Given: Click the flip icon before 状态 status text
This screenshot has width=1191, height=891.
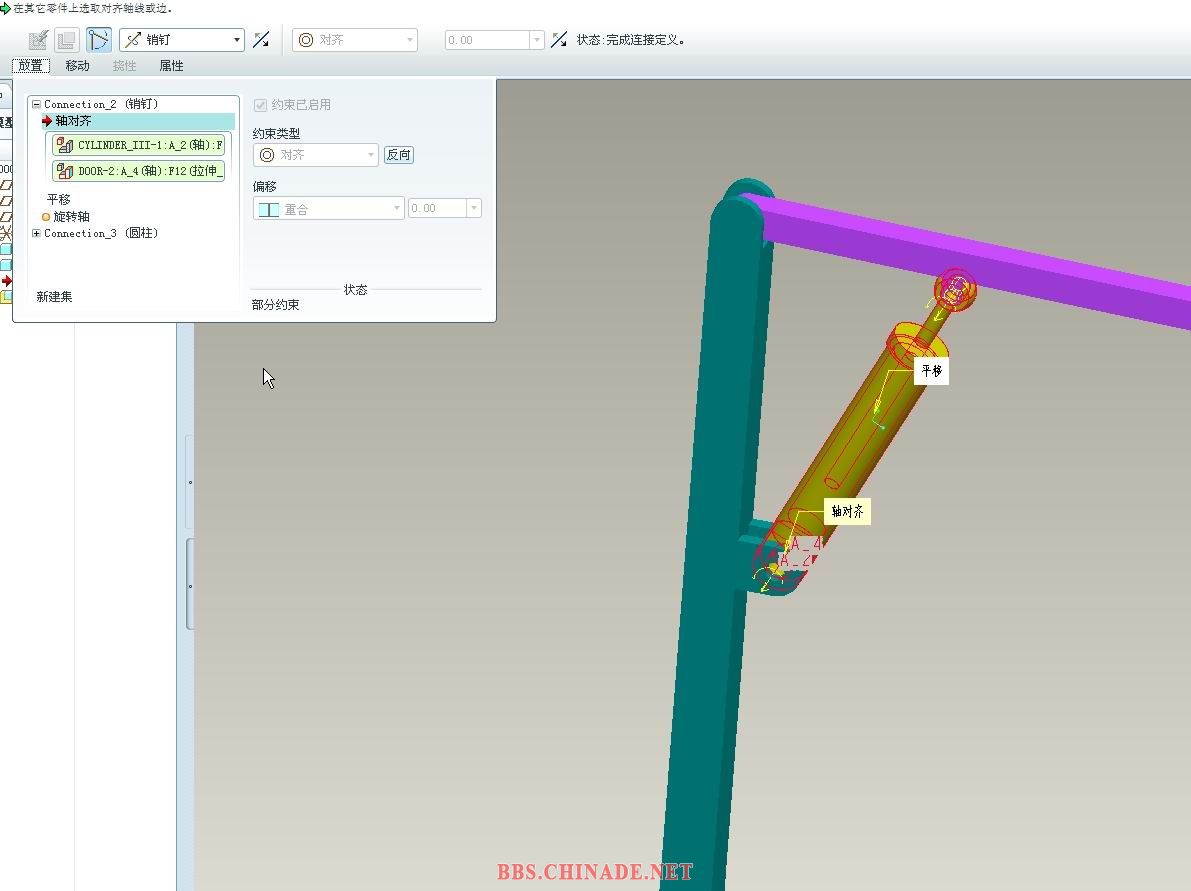Looking at the screenshot, I should pyautogui.click(x=559, y=40).
